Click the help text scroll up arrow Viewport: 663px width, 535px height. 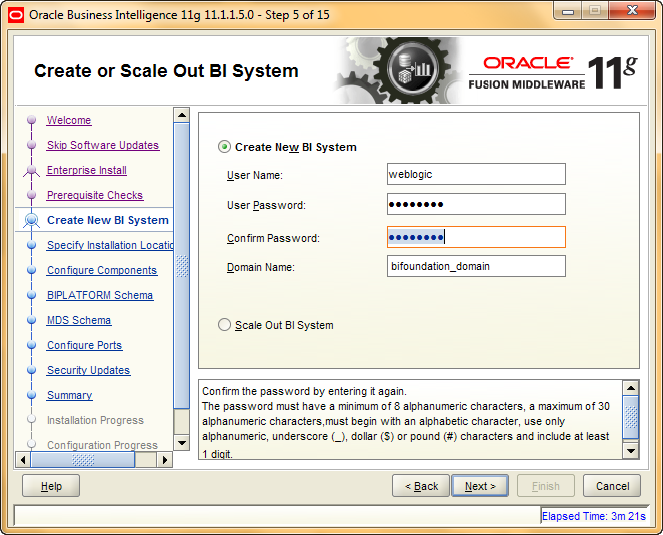[631, 388]
